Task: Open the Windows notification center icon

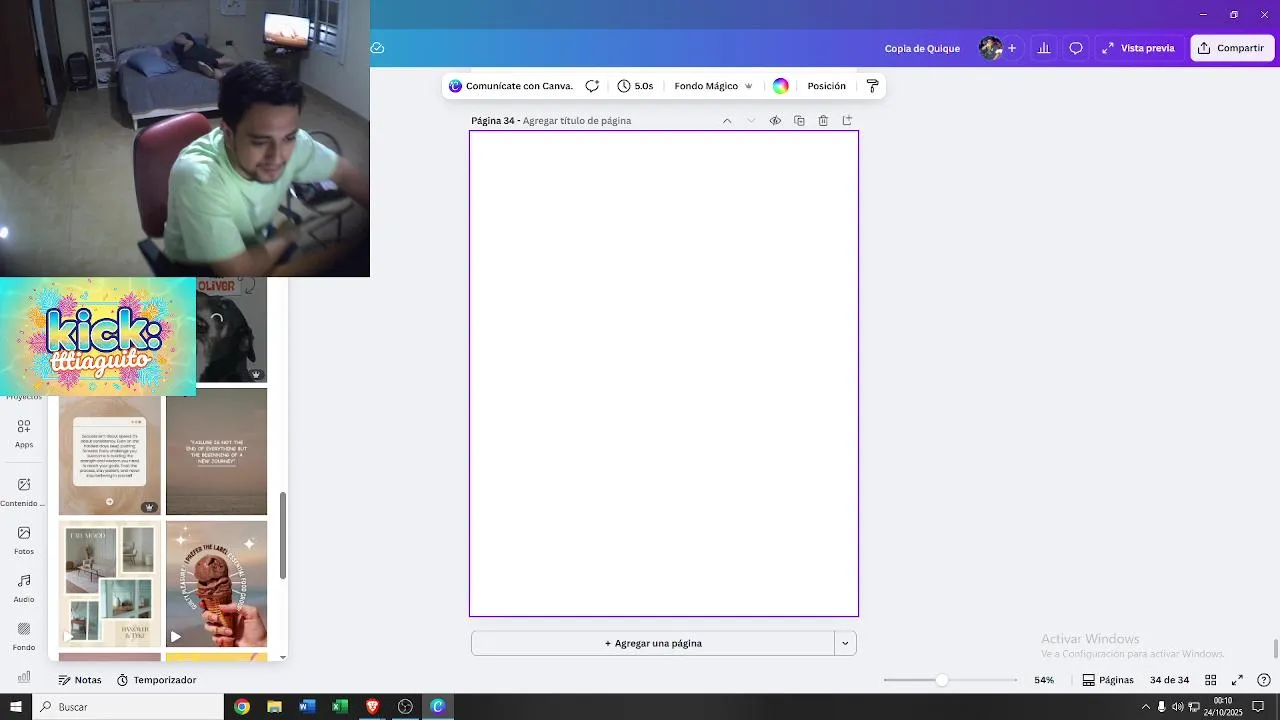Action: (1259, 707)
